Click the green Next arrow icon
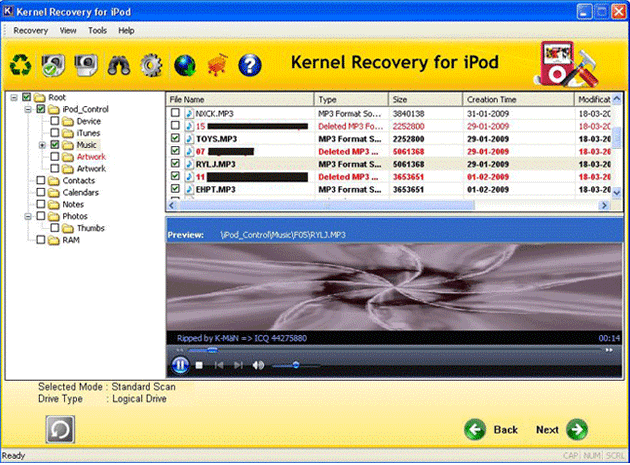Viewport: 630px width, 465px height. pyautogui.click(x=577, y=430)
